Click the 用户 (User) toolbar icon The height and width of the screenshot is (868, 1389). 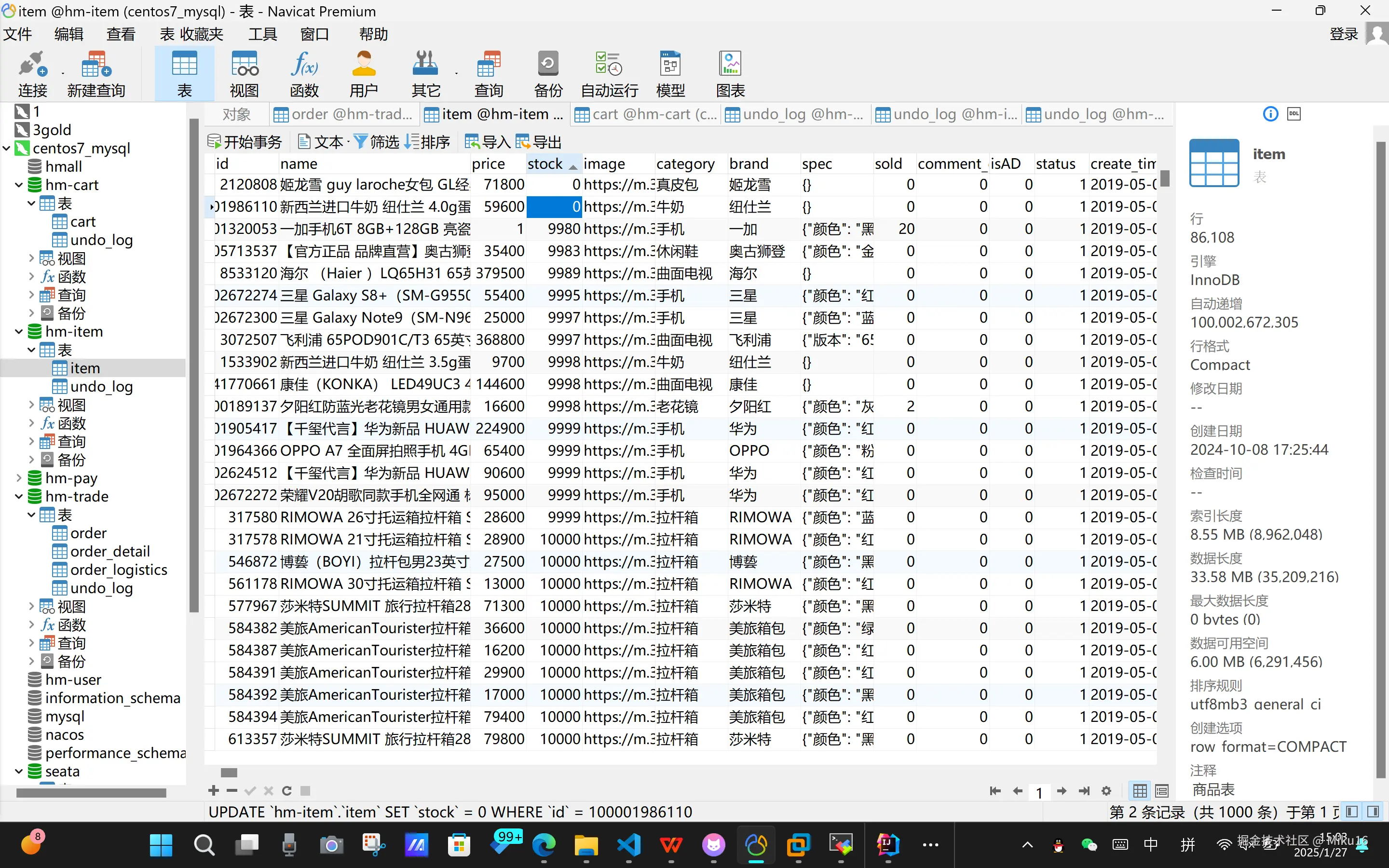click(x=363, y=73)
